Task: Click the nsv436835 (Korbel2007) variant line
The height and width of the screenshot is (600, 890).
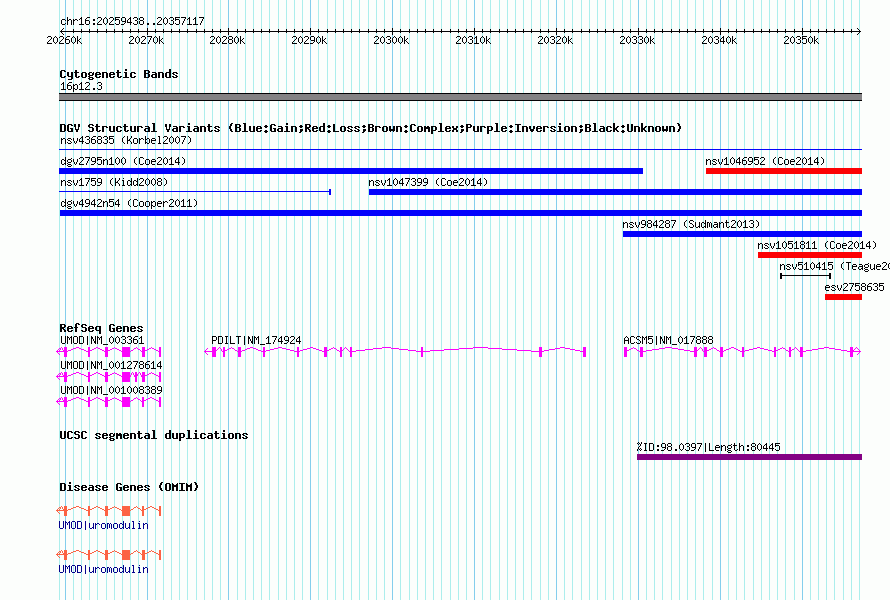Action: (x=460, y=150)
